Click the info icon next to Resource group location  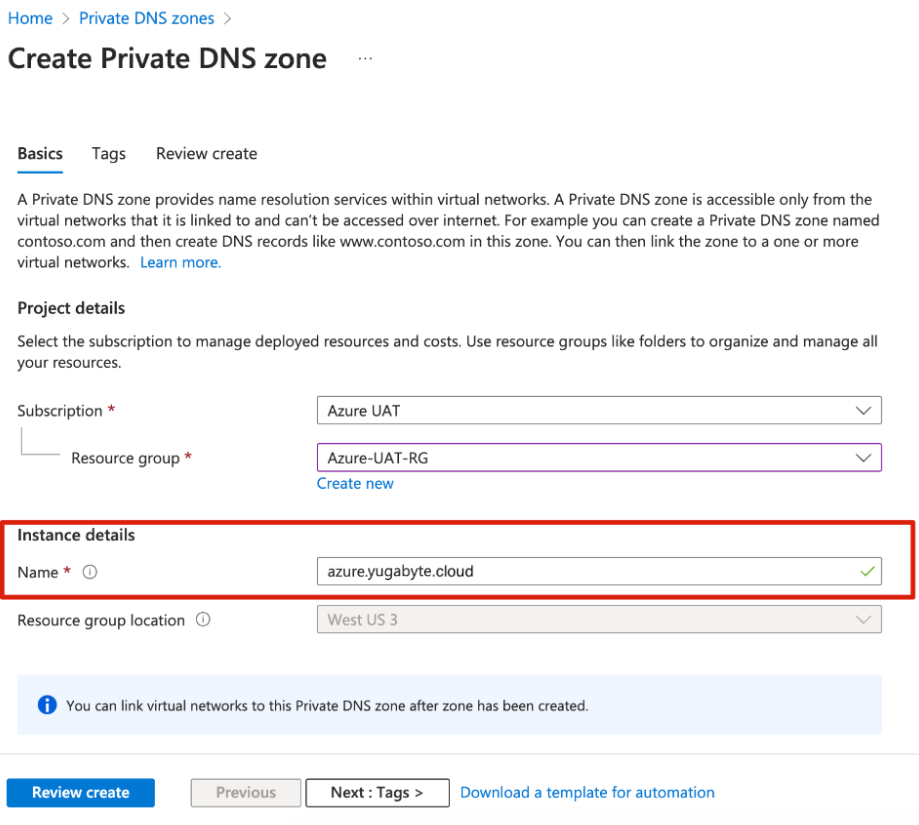coord(202,620)
